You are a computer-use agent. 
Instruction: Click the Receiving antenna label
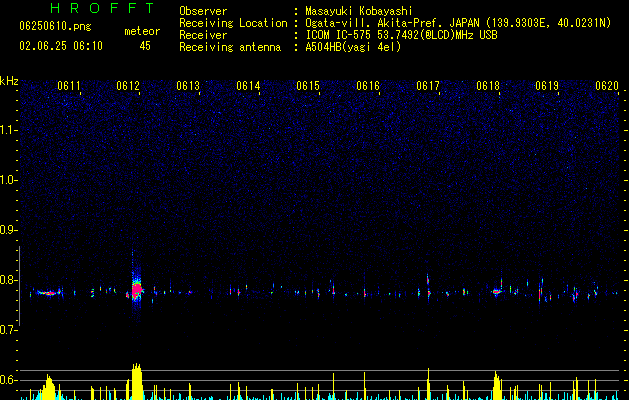230,47
